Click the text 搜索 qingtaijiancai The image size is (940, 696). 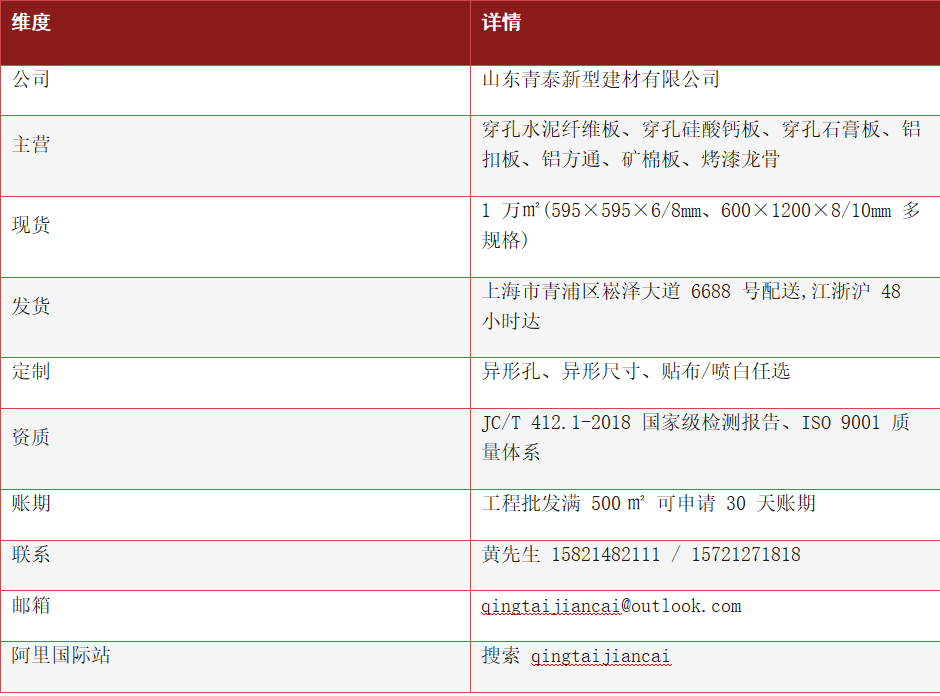click(x=576, y=656)
